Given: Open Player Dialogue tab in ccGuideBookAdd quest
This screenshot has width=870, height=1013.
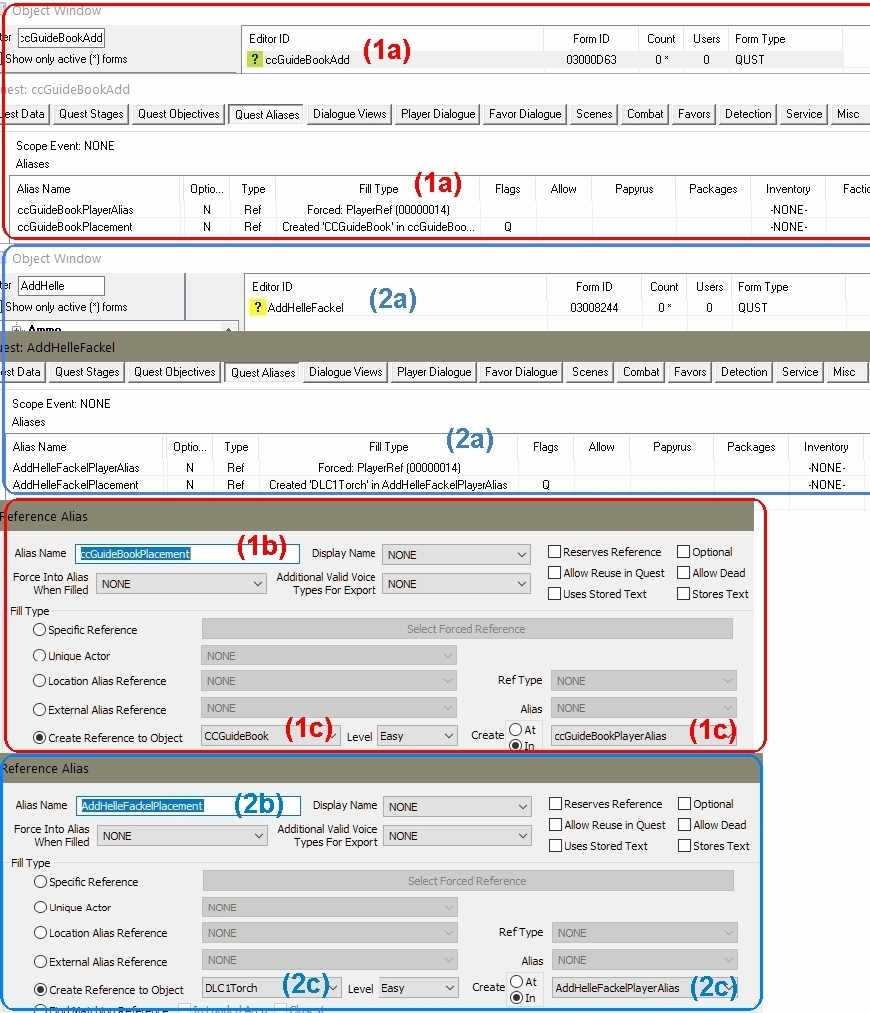Looking at the screenshot, I should pos(438,114).
